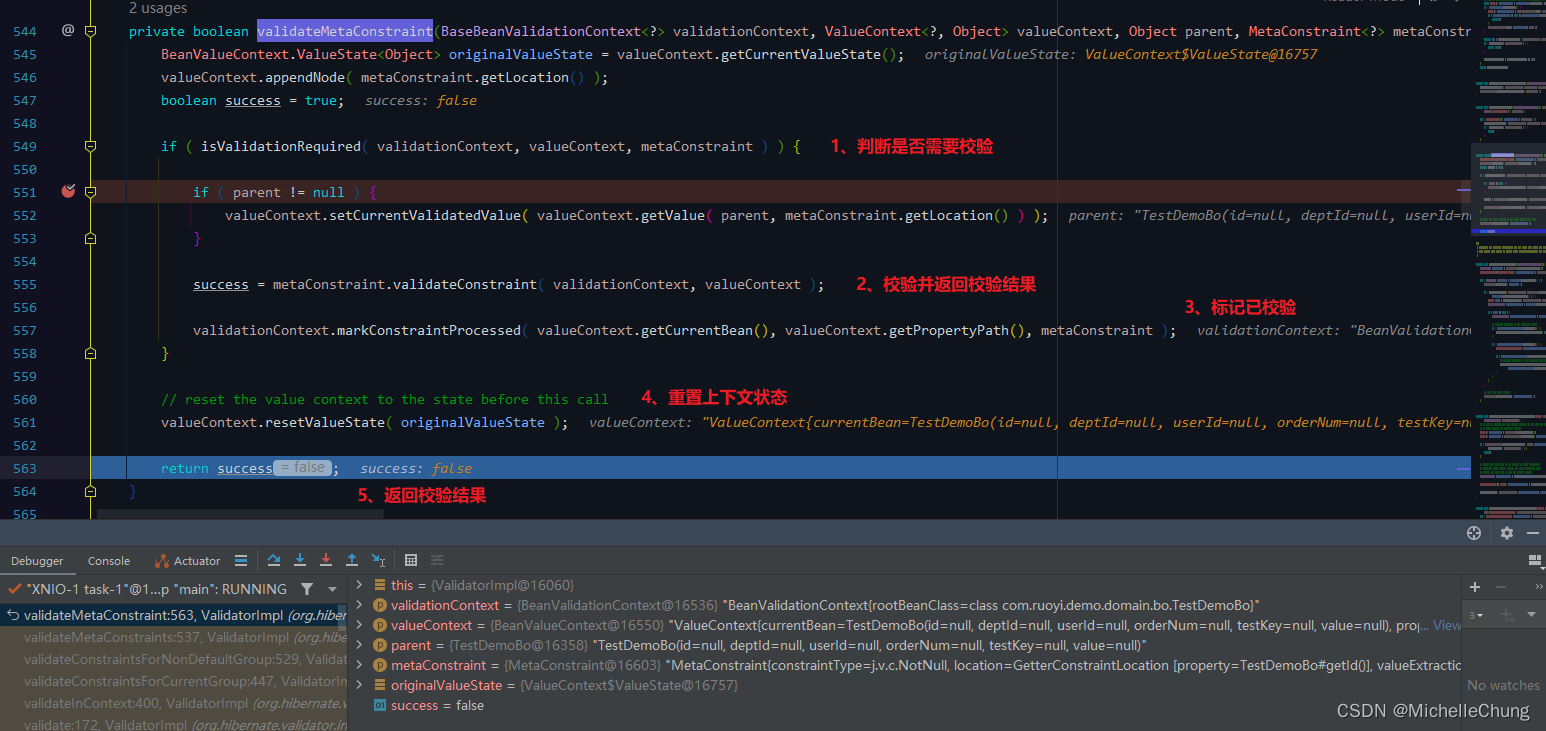Click the method fold icon on line 544
This screenshot has height=731, width=1546.
click(x=91, y=31)
